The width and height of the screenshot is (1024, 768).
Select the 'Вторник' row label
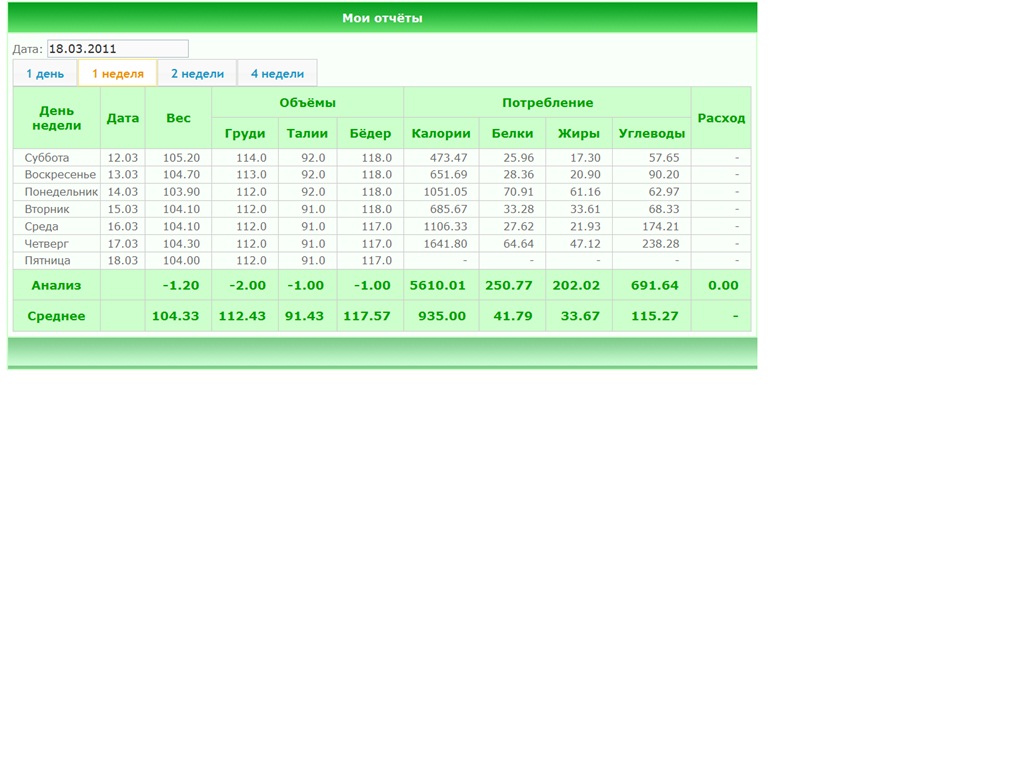tap(47, 209)
